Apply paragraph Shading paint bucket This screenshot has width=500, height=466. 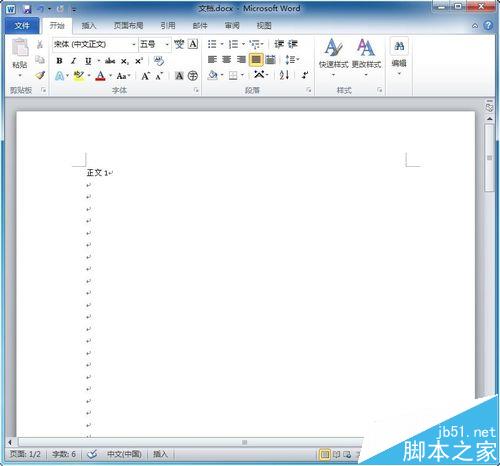[x=212, y=76]
